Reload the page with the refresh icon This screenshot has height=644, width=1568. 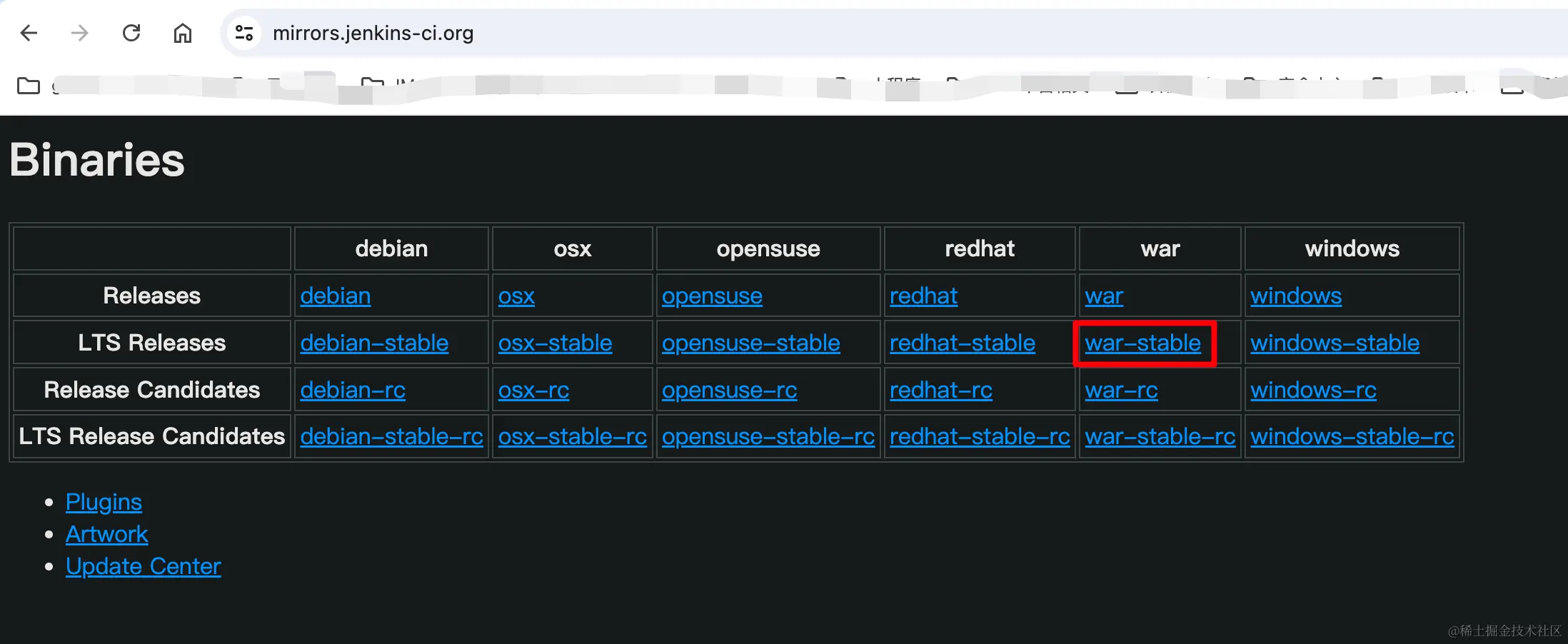[131, 33]
